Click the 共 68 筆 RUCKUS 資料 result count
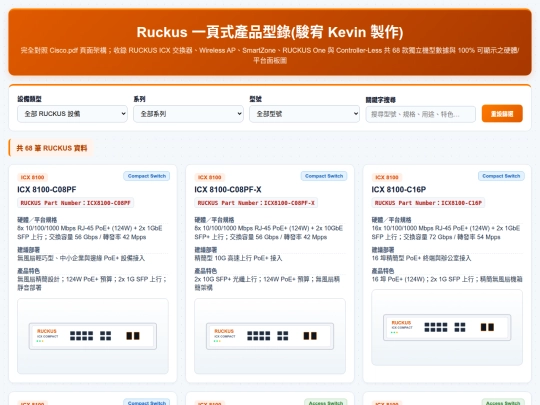The width and height of the screenshot is (540, 405). [x=52, y=148]
